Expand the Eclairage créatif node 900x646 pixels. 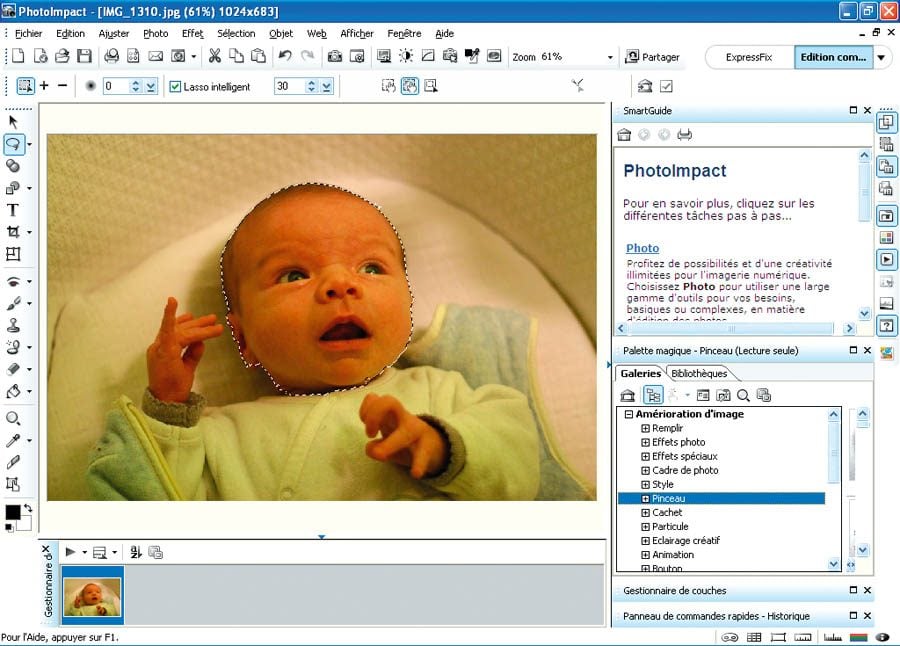[645, 541]
